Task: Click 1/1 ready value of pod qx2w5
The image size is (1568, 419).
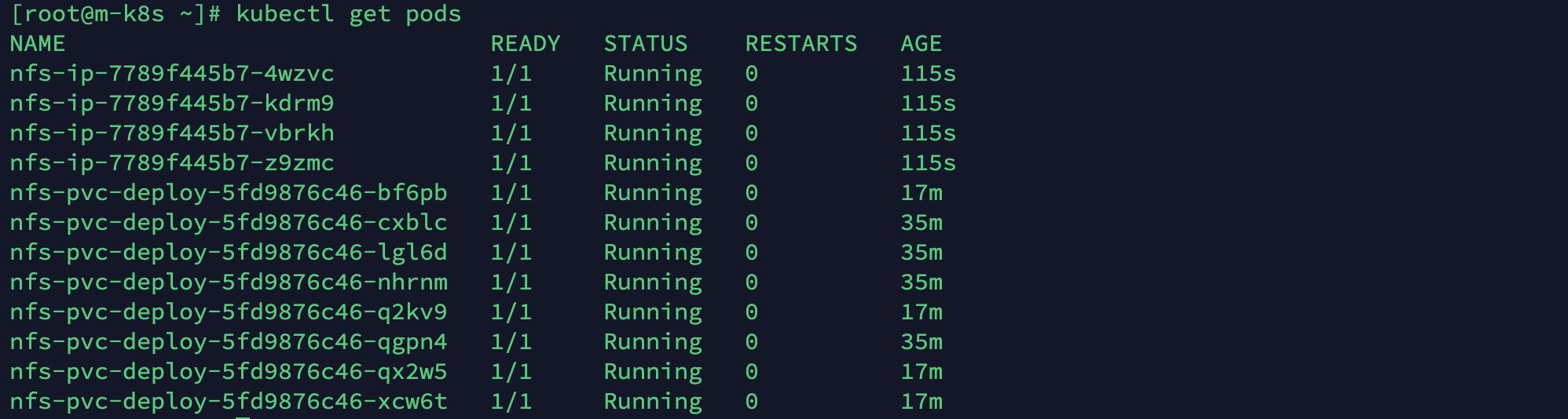Action: pos(511,372)
